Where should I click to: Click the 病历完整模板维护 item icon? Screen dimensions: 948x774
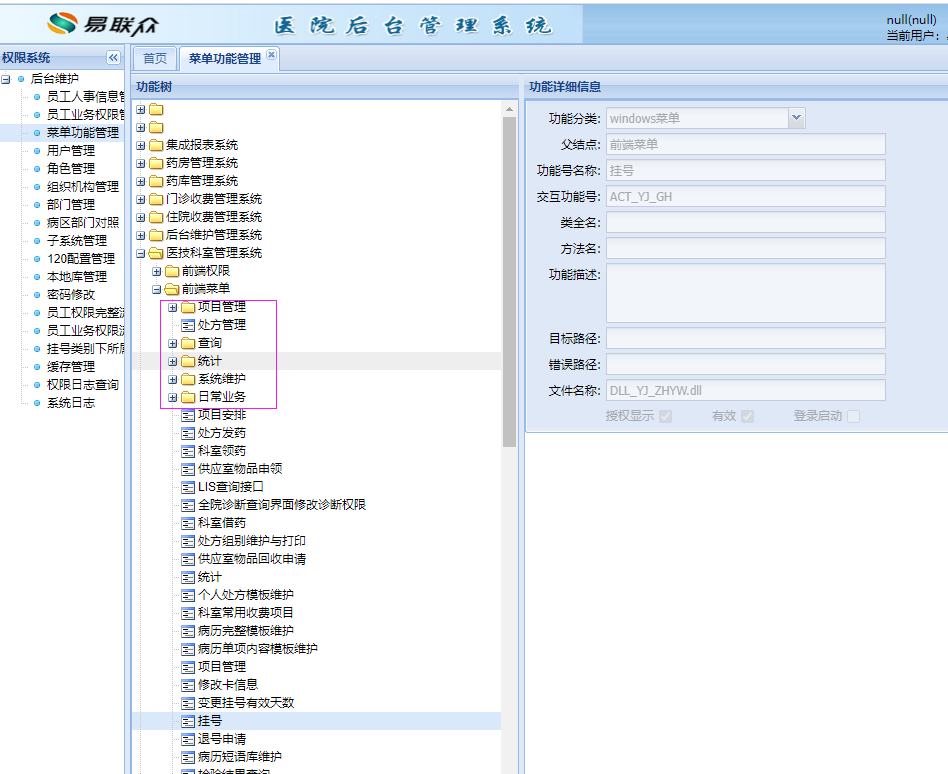[x=188, y=631]
